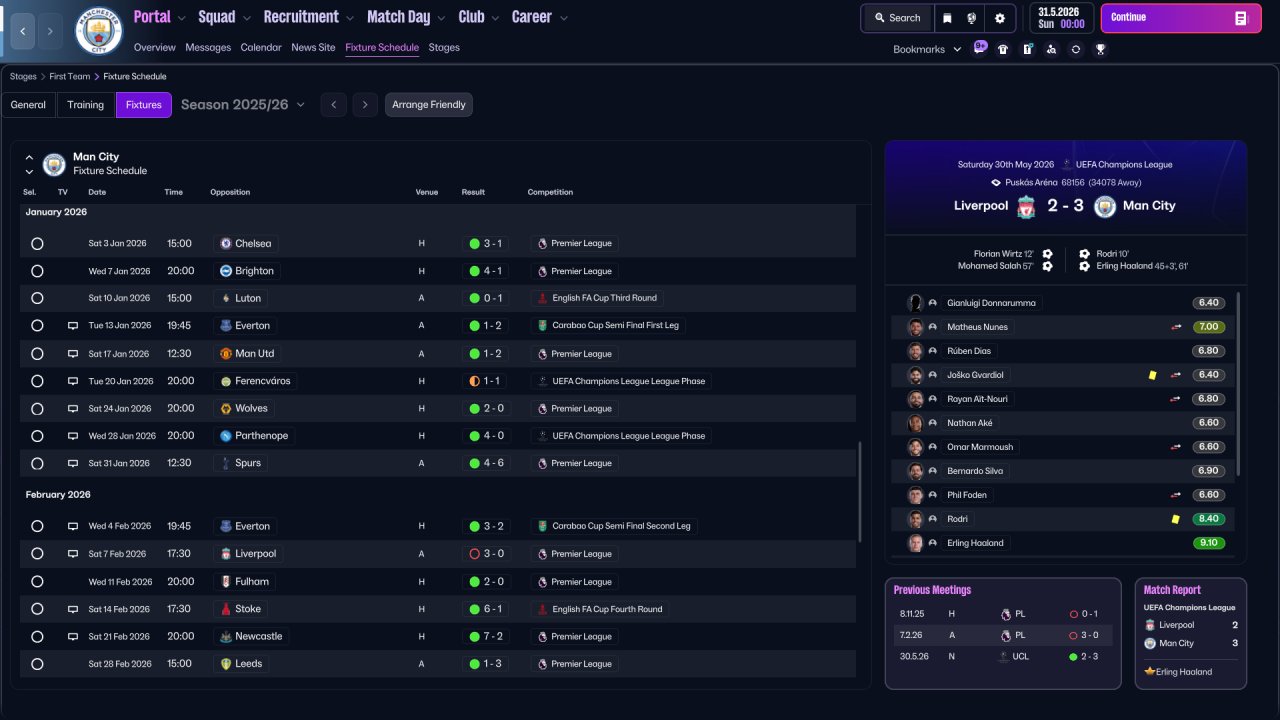Select the Newcastle fixture radio button

(x=37, y=636)
